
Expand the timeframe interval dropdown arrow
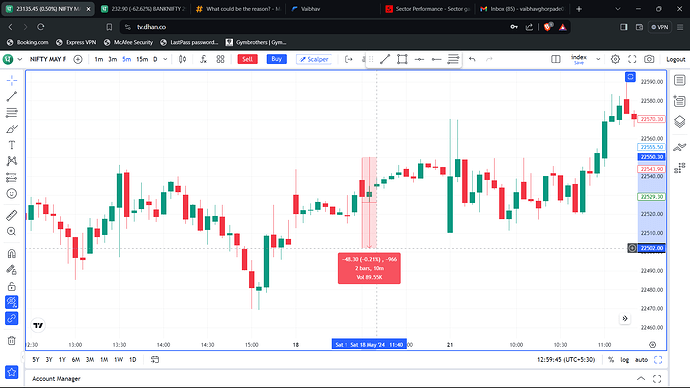165,59
